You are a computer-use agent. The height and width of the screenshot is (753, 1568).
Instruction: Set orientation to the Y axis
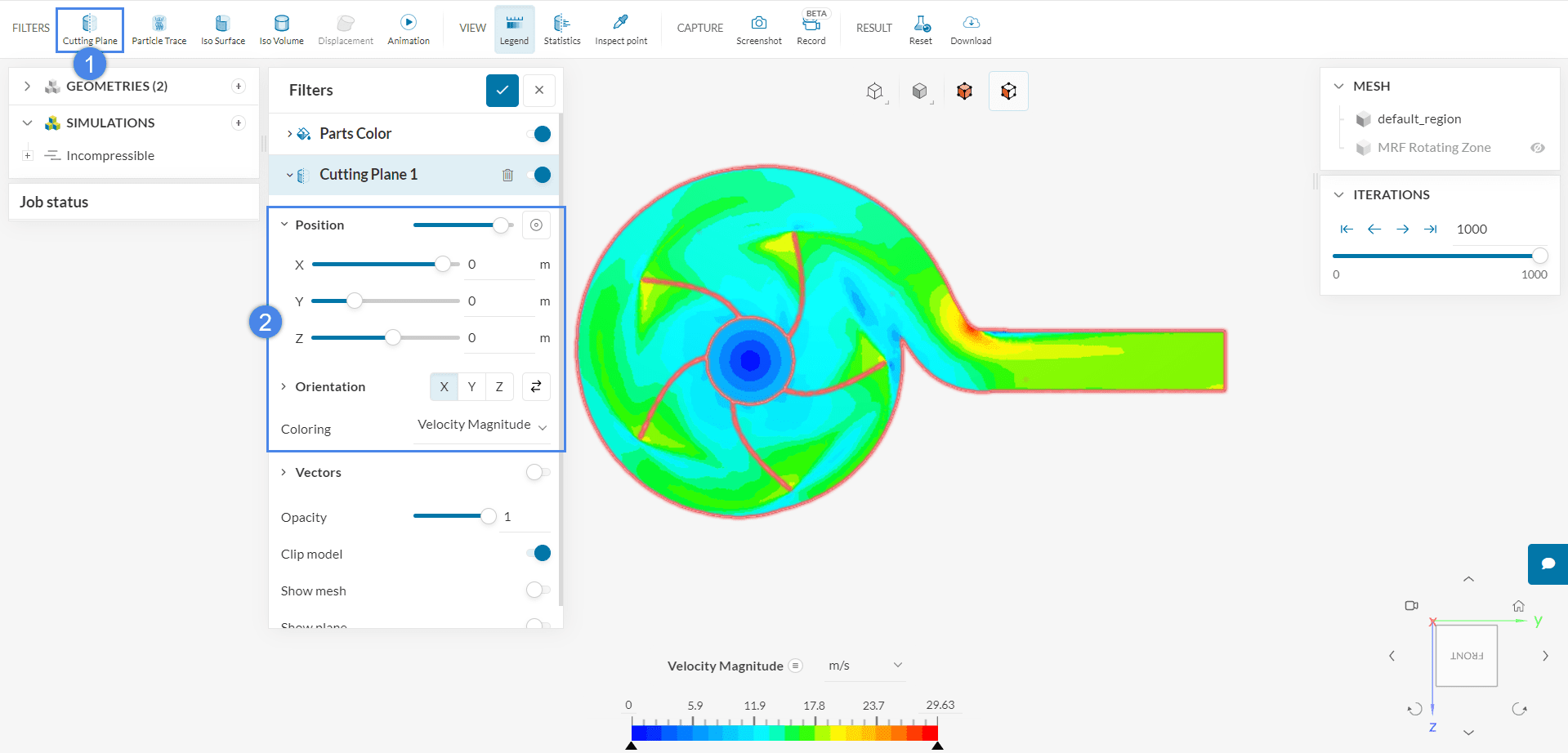pos(471,386)
